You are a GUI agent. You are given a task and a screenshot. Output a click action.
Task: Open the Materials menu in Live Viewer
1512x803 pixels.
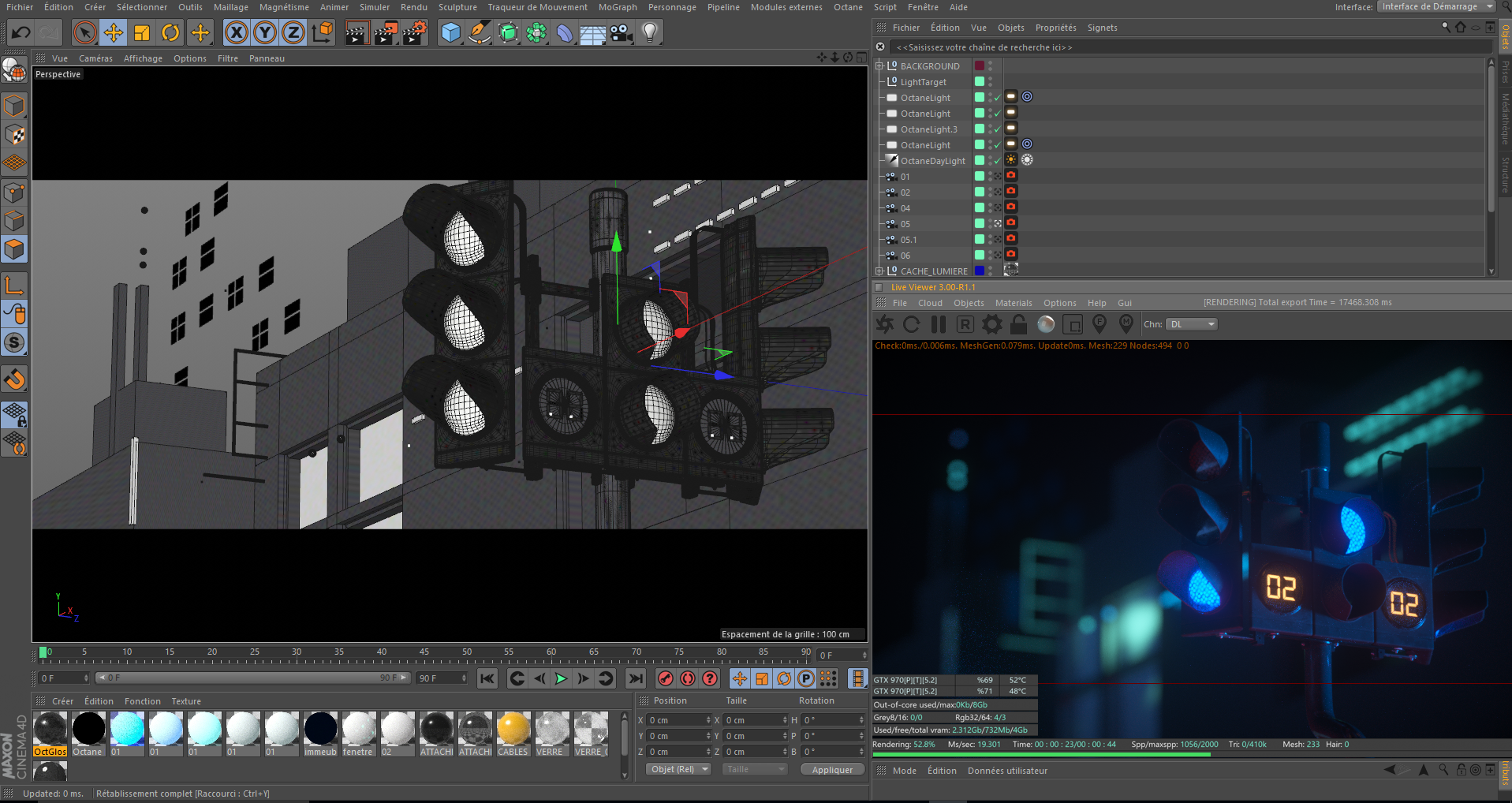[x=1013, y=303]
